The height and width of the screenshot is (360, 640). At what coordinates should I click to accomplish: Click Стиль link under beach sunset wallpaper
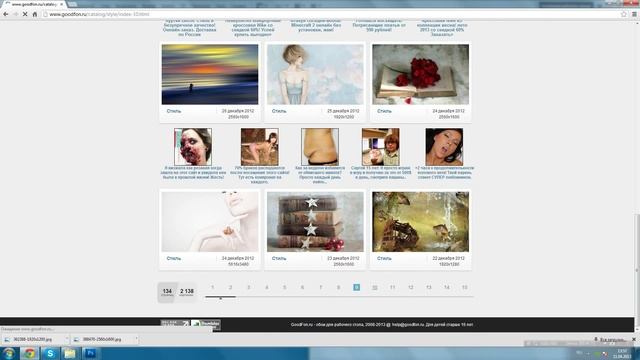(174, 111)
